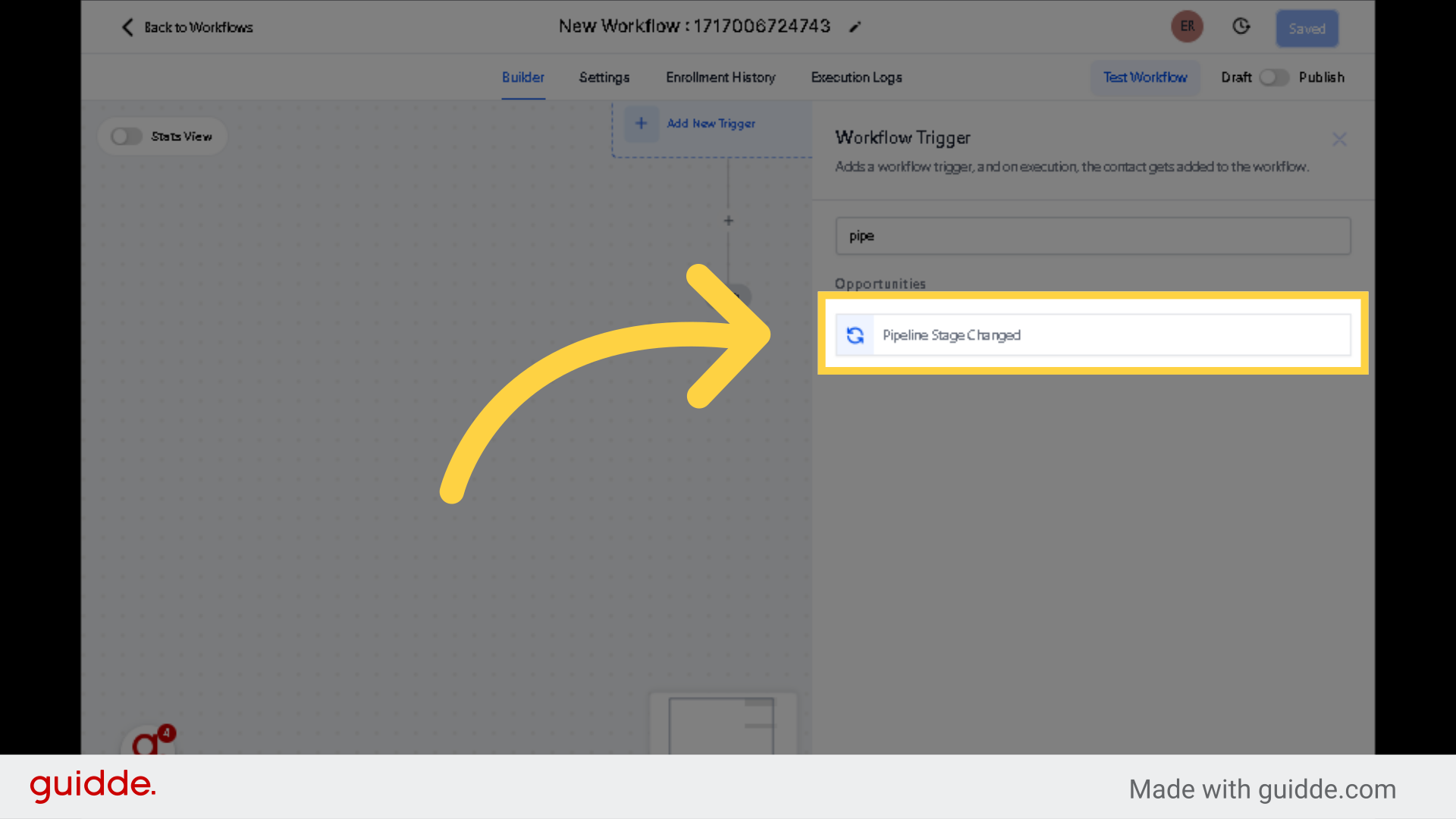Screen dimensions: 1456x819
Task: Click the Publish button
Action: pyautogui.click(x=1322, y=77)
